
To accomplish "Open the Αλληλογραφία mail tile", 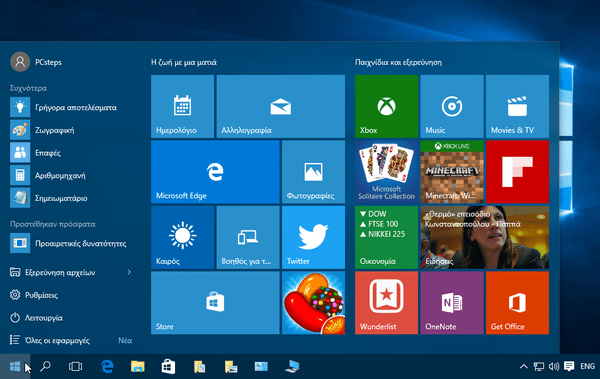I will pos(280,106).
